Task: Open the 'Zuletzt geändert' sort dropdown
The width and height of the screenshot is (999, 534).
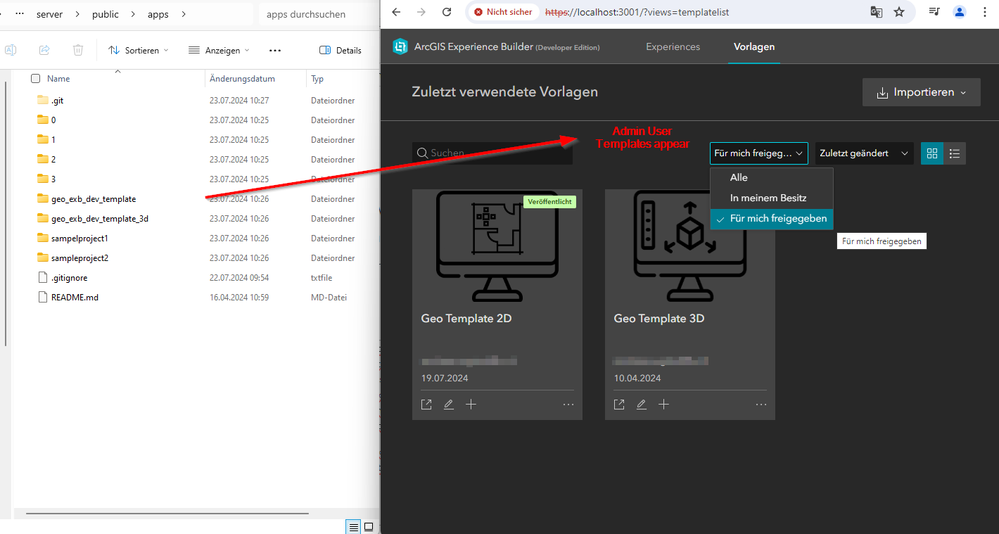Action: click(864, 154)
